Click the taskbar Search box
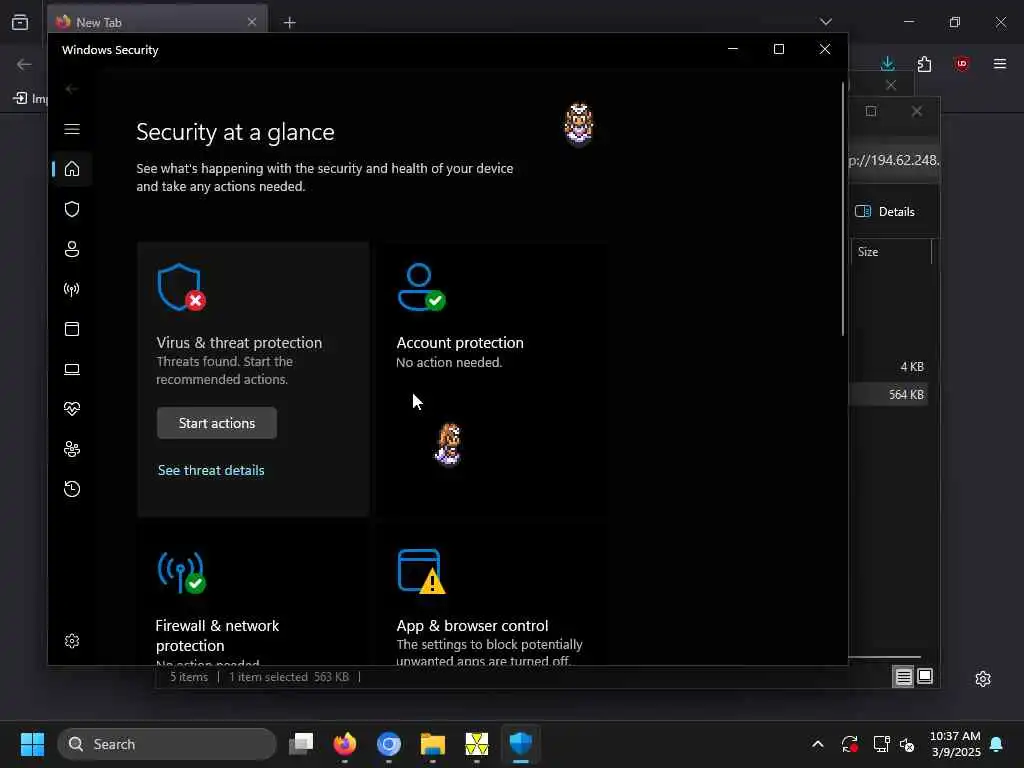Image resolution: width=1024 pixels, height=768 pixels. (x=167, y=744)
